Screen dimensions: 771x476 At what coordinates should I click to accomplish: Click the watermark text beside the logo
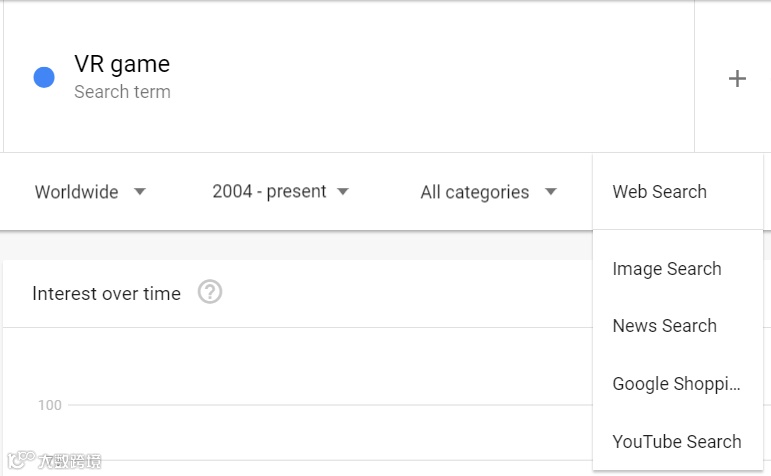(x=68, y=462)
